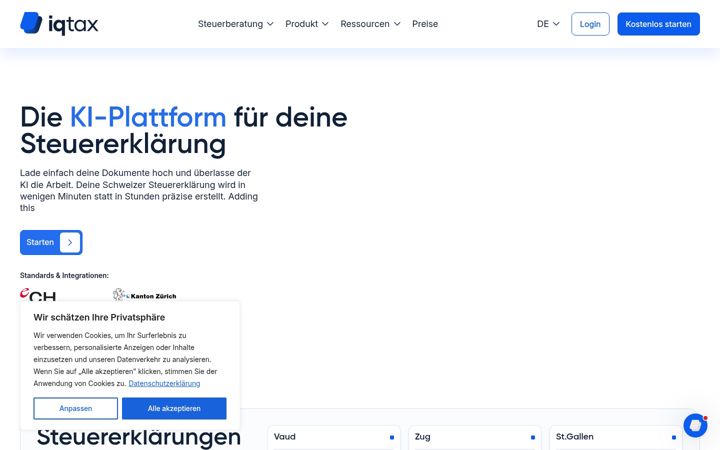Click the blue dot on the Vaud card
Image resolution: width=720 pixels, height=450 pixels.
pos(392,437)
